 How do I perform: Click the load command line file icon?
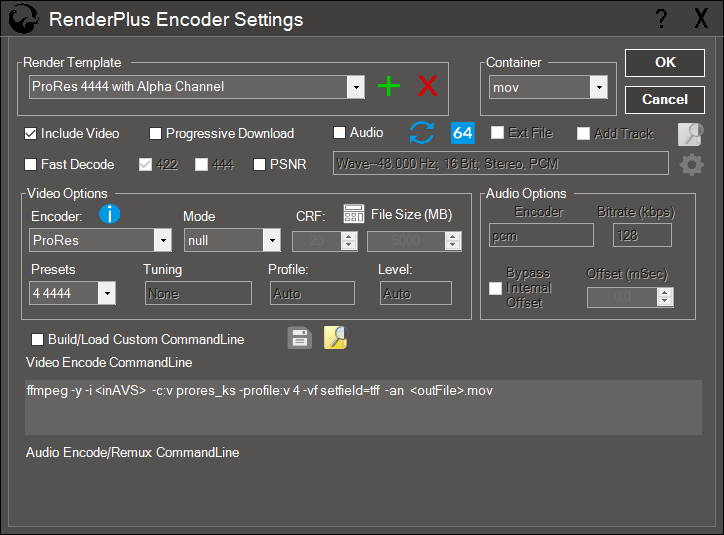(335, 338)
